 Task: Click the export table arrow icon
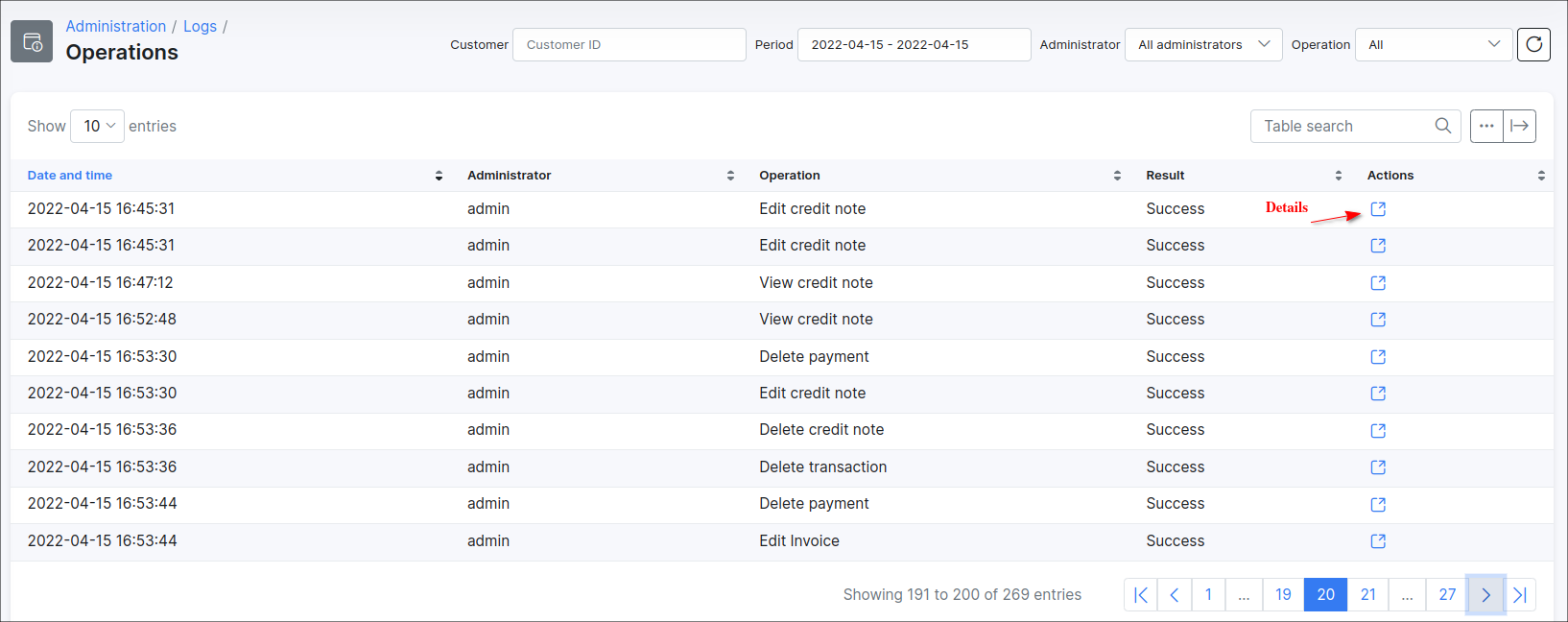1519,126
